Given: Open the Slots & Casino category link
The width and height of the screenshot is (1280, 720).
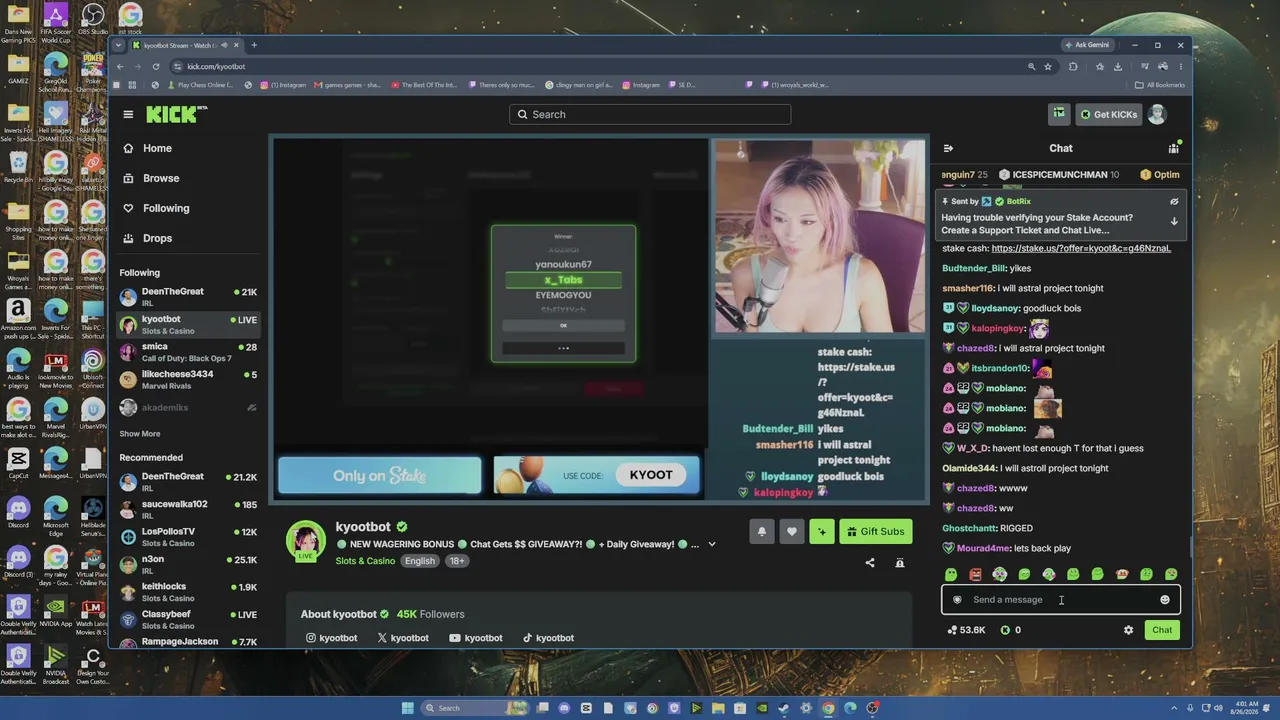Looking at the screenshot, I should [365, 561].
